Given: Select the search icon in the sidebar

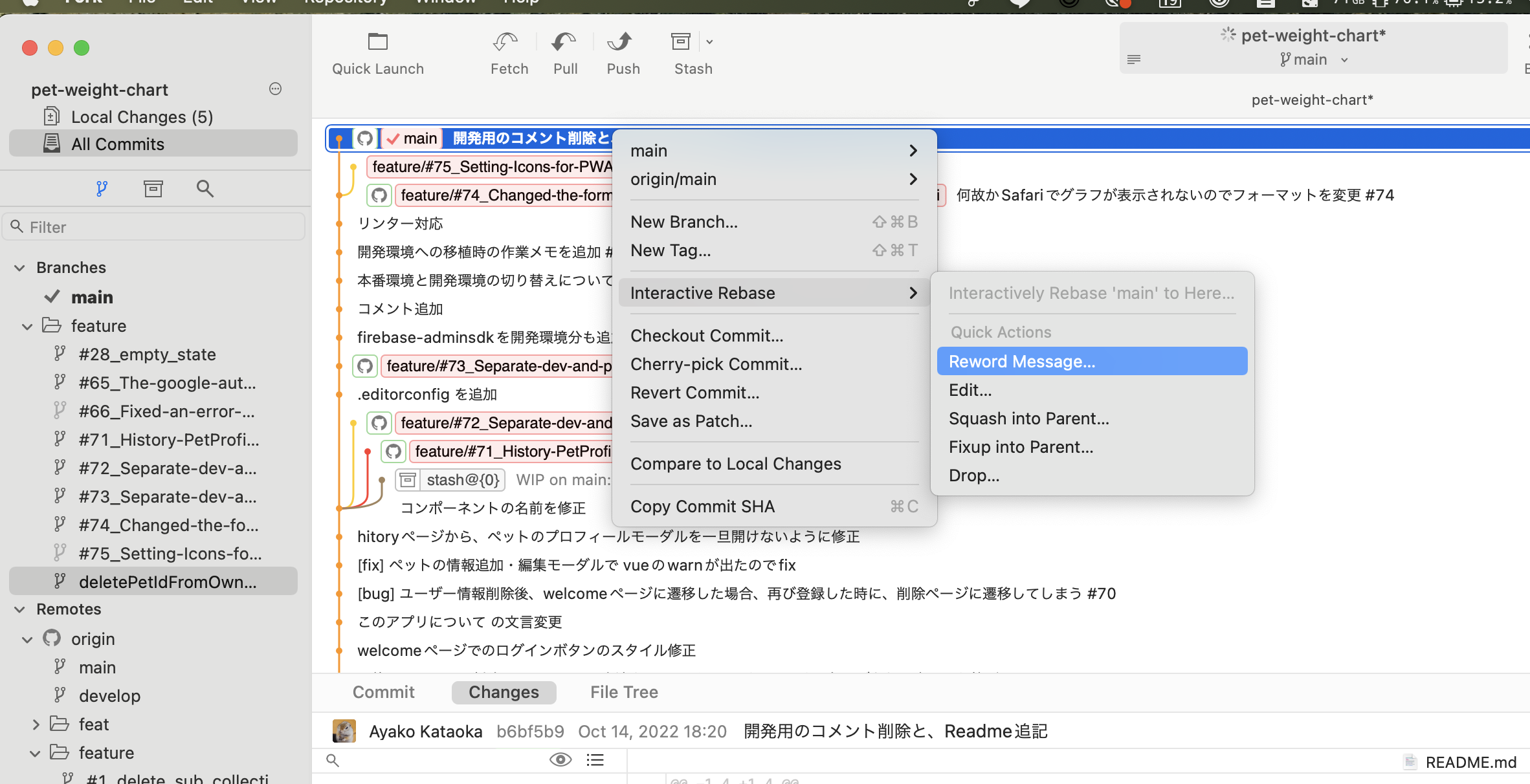Looking at the screenshot, I should (205, 188).
